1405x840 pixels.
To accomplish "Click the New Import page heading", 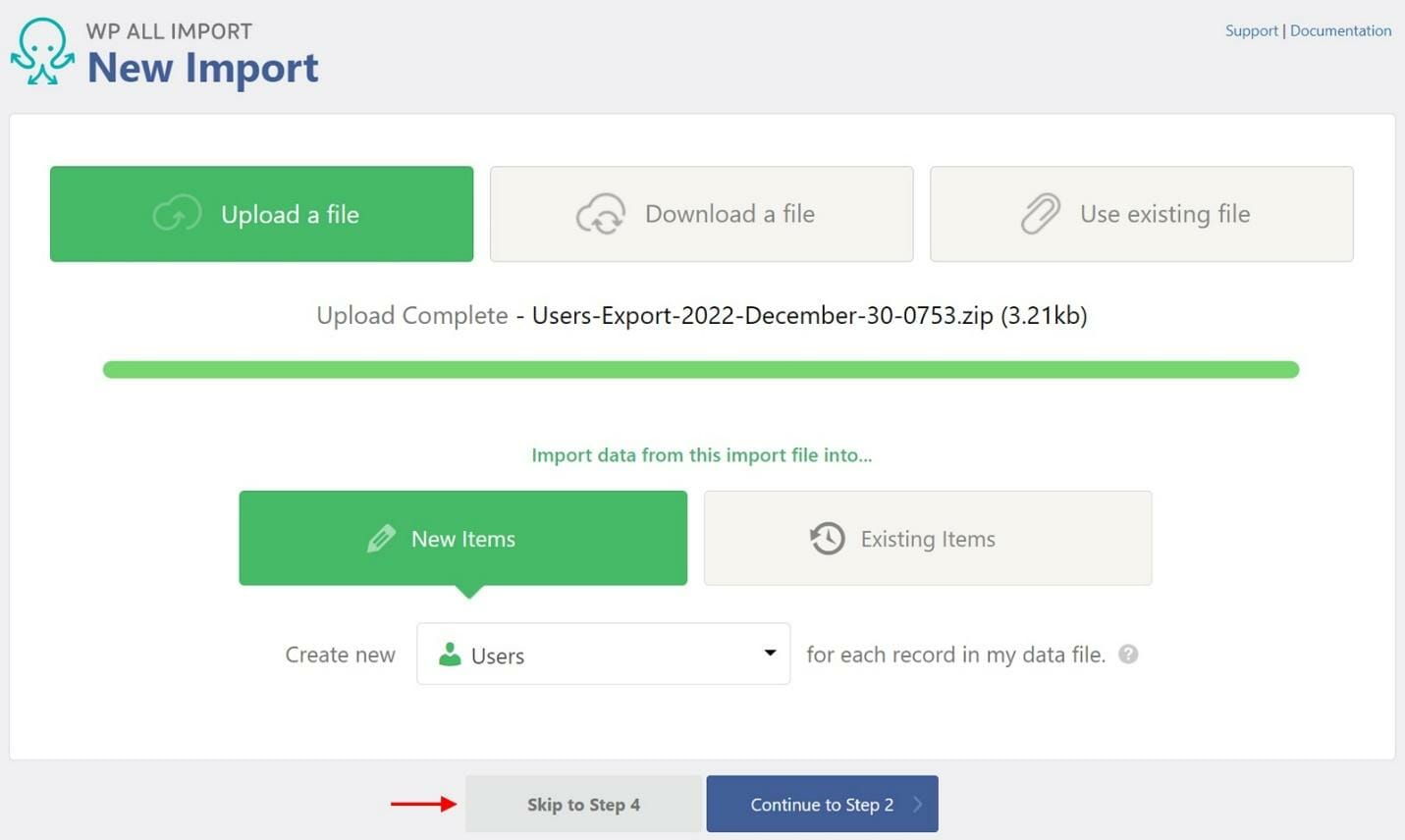I will [202, 68].
